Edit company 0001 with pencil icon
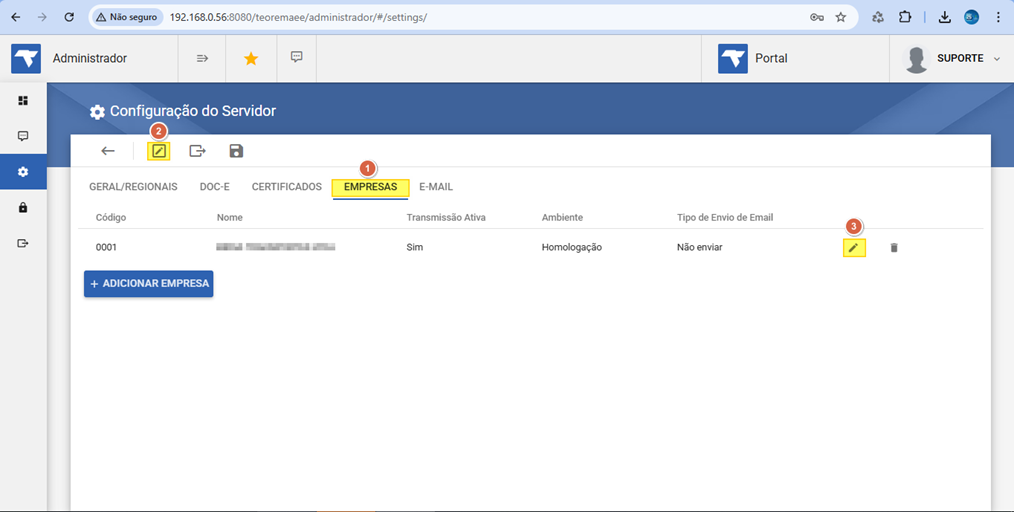This screenshot has height=512, width=1014. coord(854,248)
